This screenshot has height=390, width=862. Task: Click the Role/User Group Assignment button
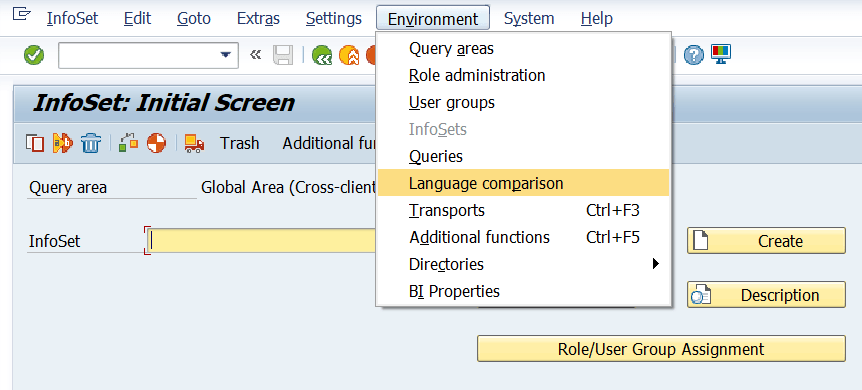click(x=661, y=349)
